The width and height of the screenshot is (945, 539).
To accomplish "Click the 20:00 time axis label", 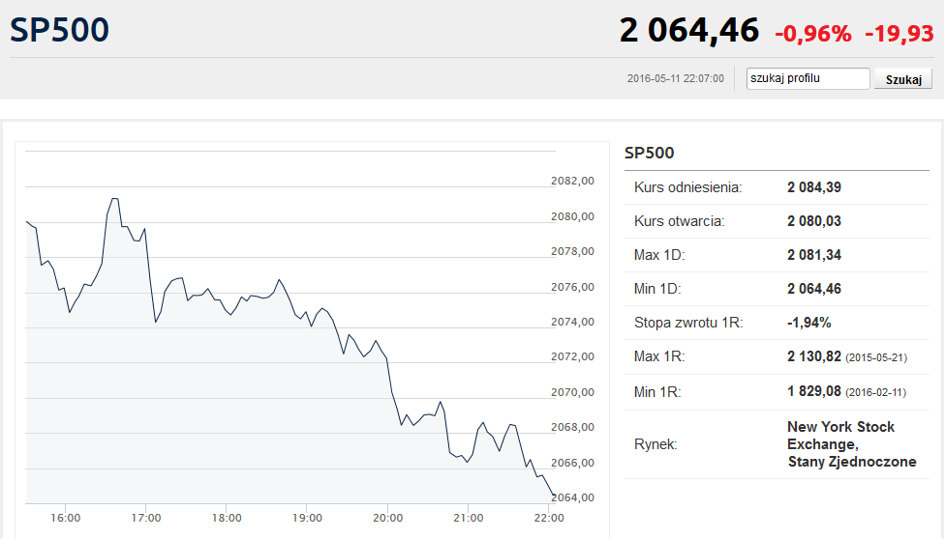I will point(388,518).
